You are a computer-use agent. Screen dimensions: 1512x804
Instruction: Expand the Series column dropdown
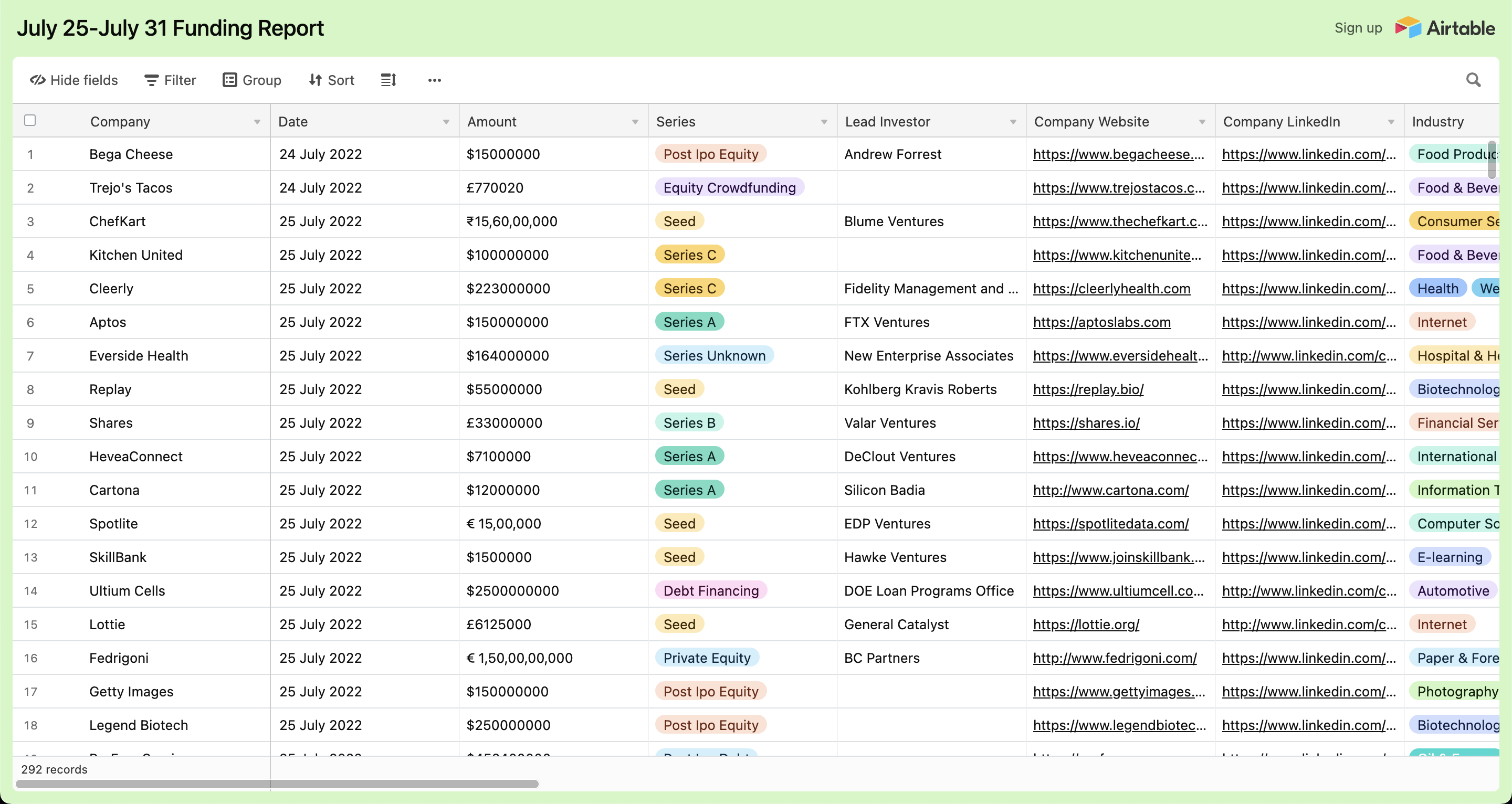[824, 122]
